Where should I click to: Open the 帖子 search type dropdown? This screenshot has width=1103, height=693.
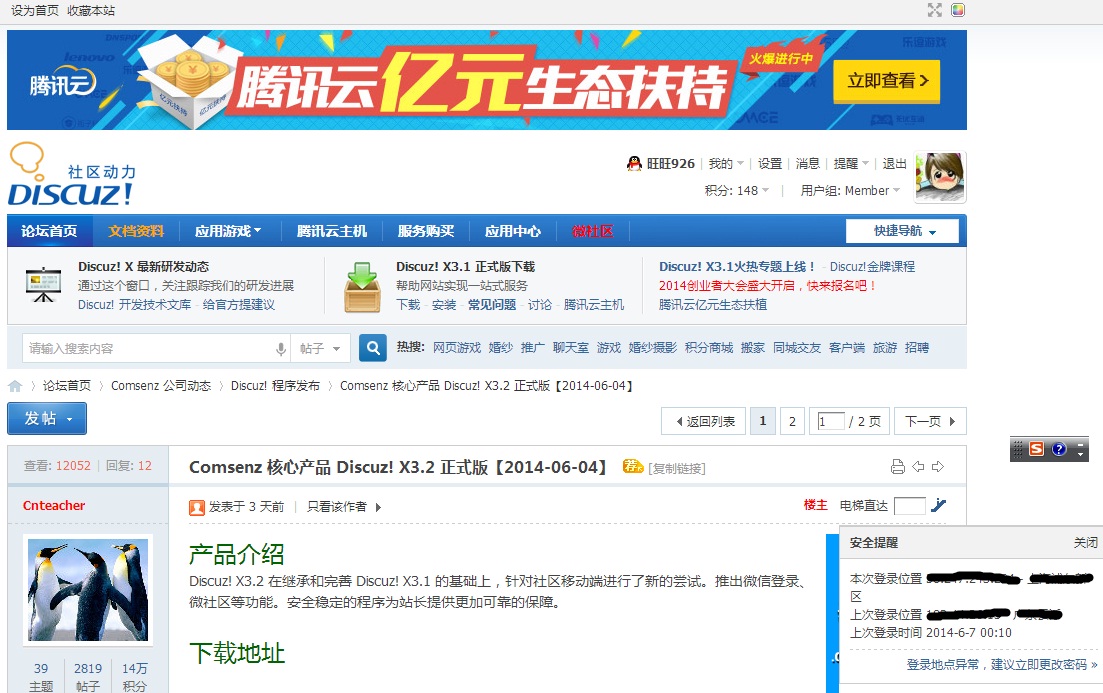[x=320, y=348]
